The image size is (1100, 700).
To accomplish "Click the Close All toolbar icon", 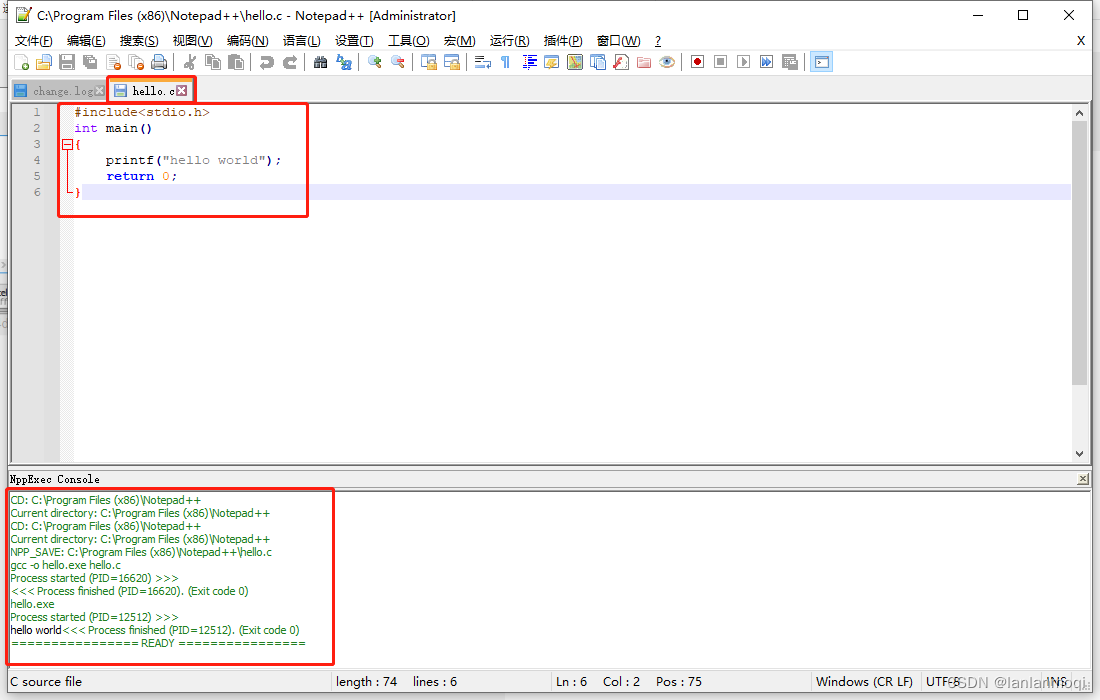I will click(x=136, y=62).
